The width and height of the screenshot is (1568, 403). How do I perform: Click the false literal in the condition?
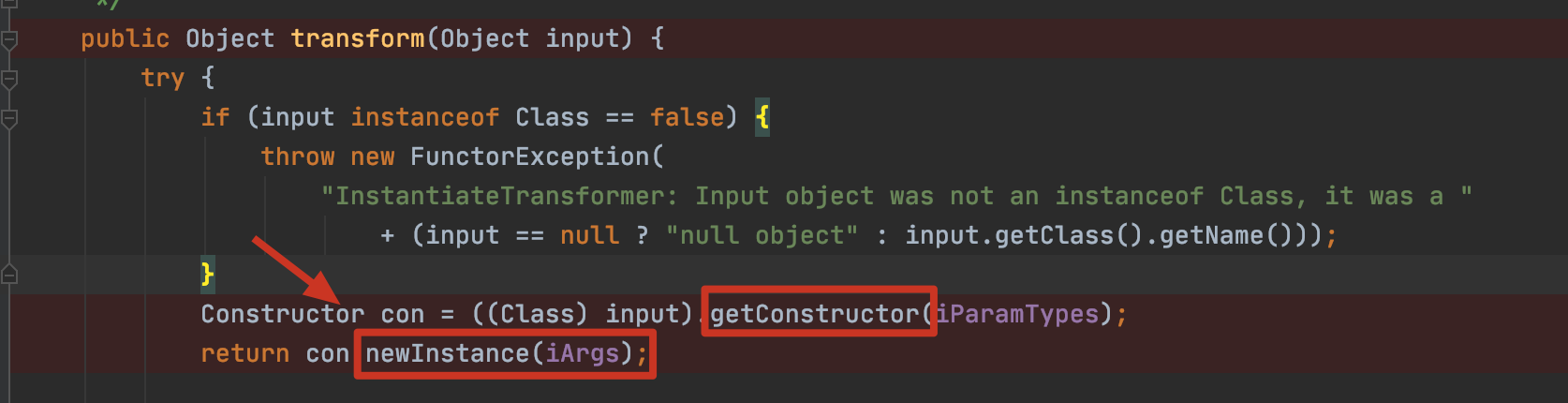point(687,117)
